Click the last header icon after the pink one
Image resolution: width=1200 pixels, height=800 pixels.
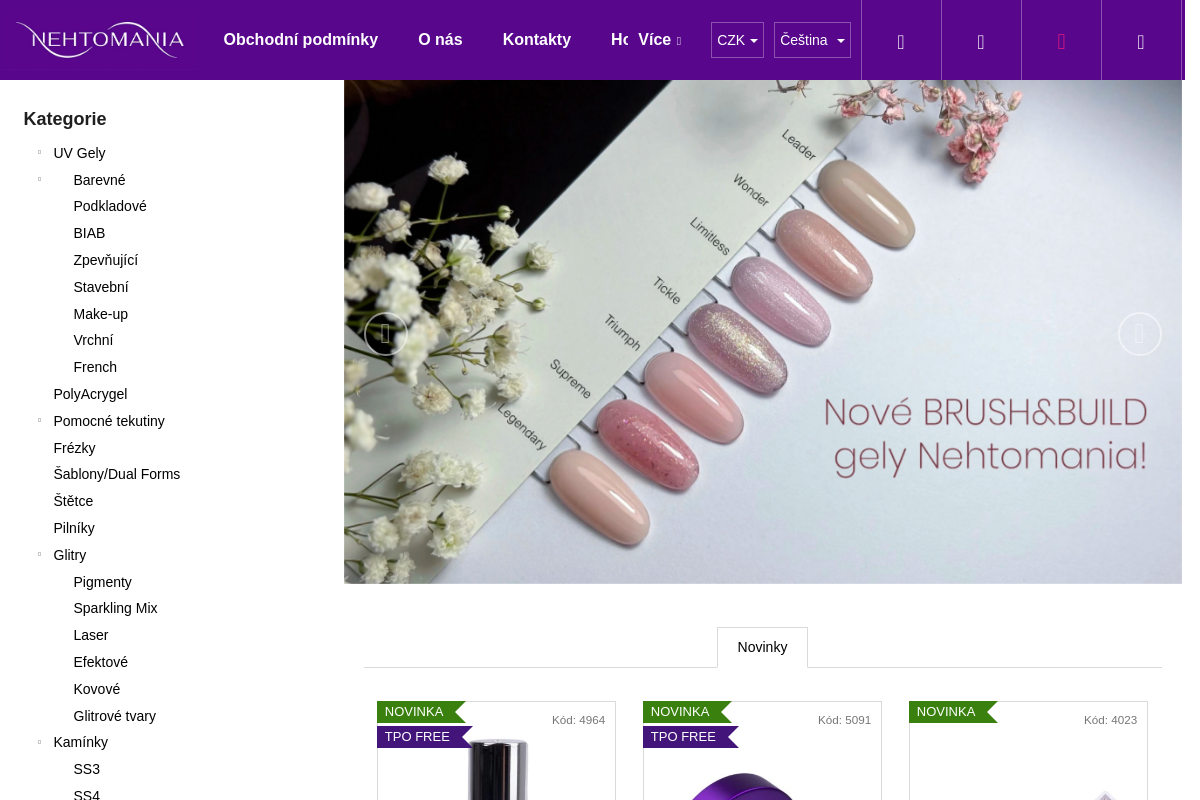click(1141, 41)
